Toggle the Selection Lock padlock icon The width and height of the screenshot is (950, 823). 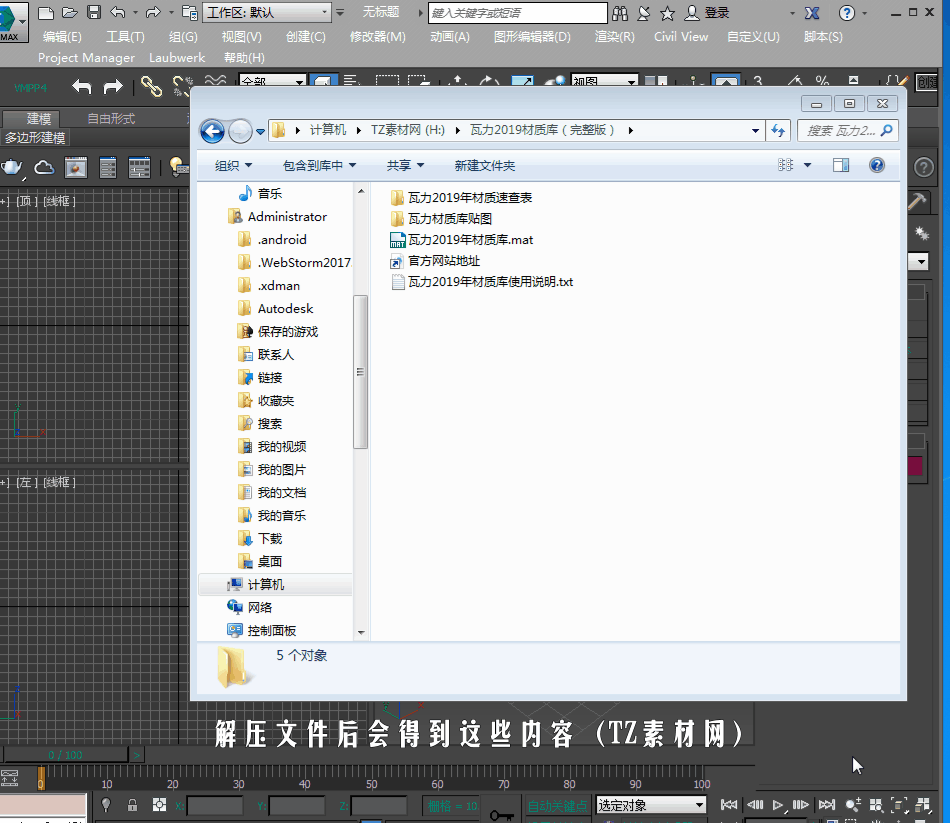click(x=132, y=804)
